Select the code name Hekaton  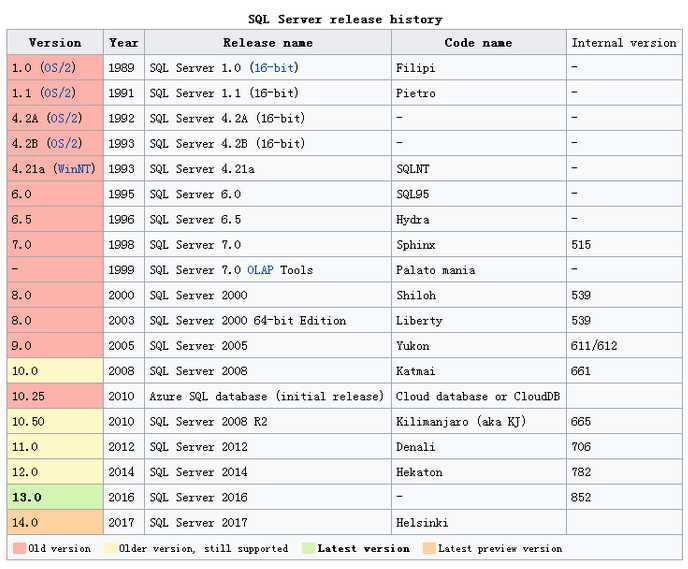point(419,472)
